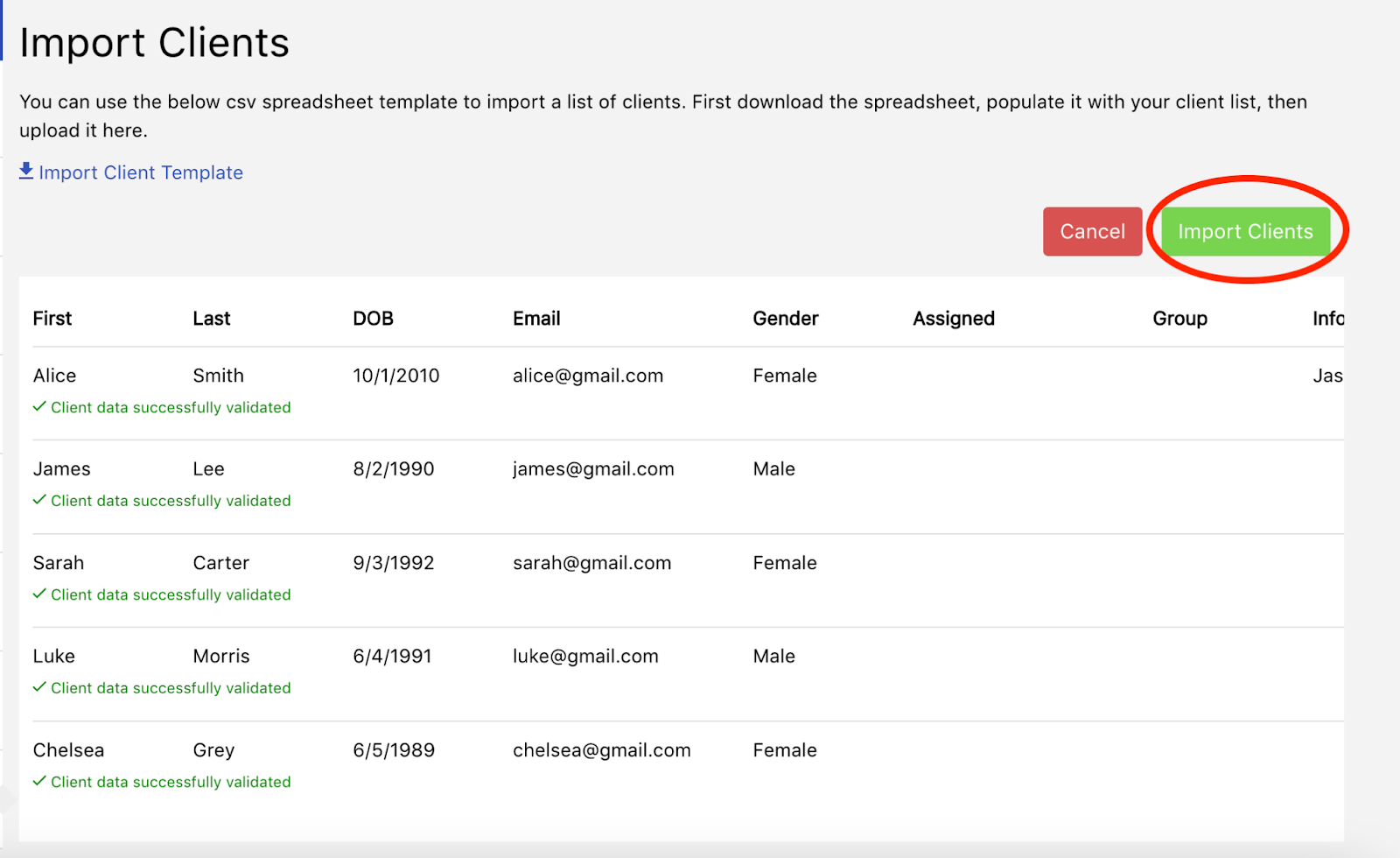Click the date 8/2/1990
The width and height of the screenshot is (1400, 858).
(393, 469)
